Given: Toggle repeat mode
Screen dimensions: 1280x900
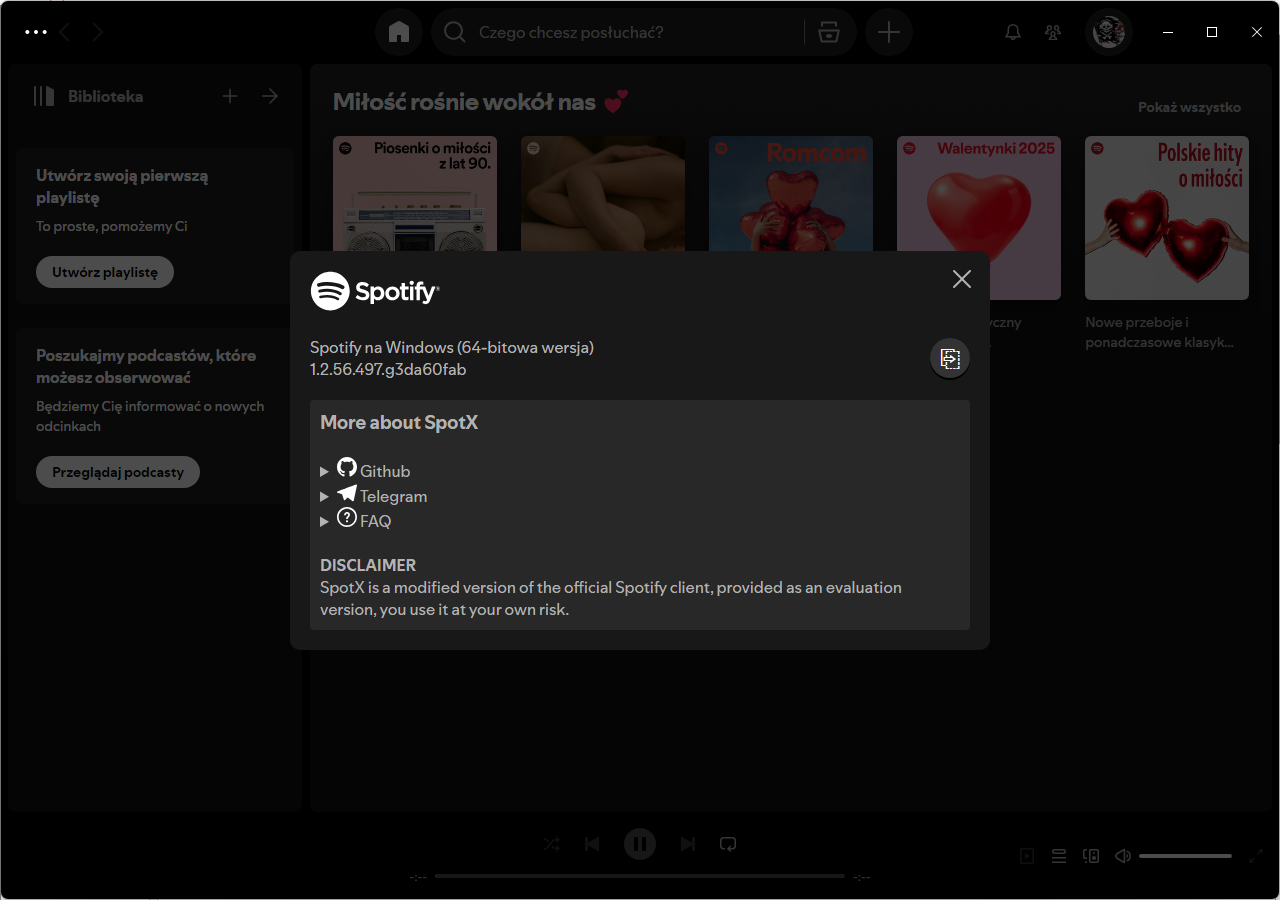Looking at the screenshot, I should 728,844.
